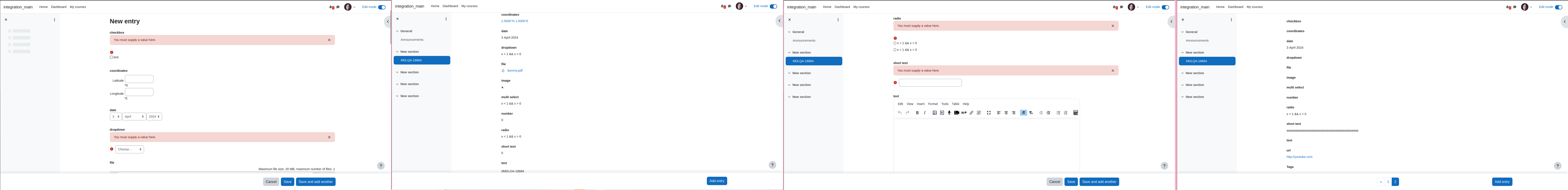
Task: Open the http://youtube.com link
Action: pos(1299,157)
